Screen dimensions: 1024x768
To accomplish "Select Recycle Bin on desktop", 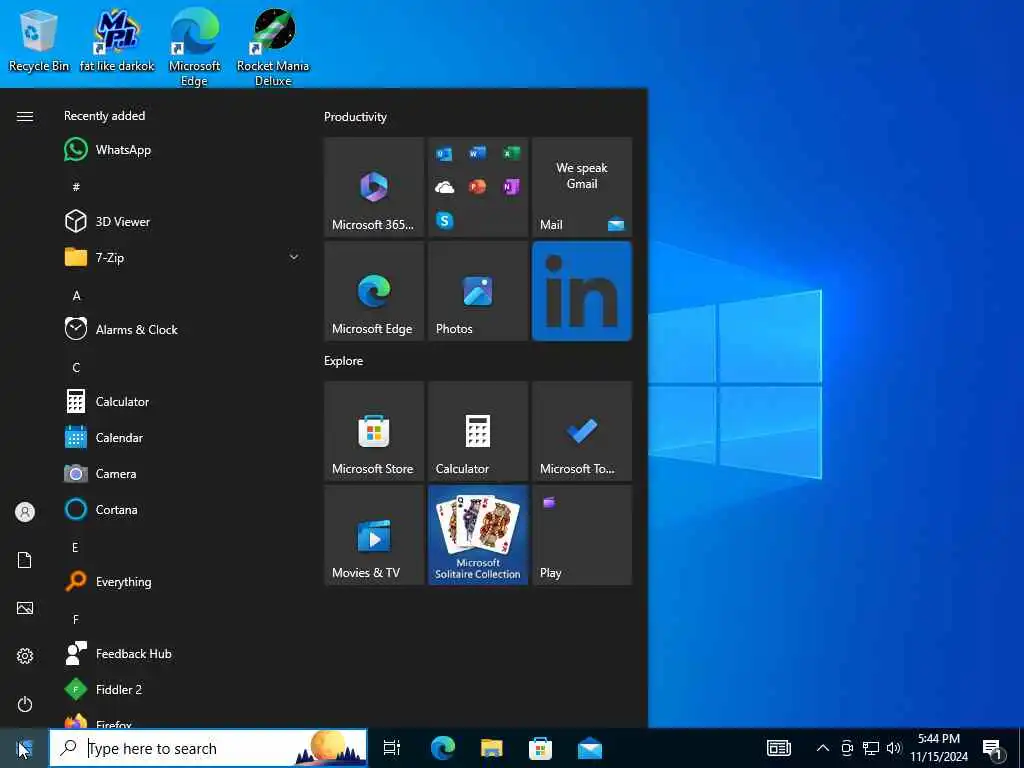I will click(x=39, y=40).
